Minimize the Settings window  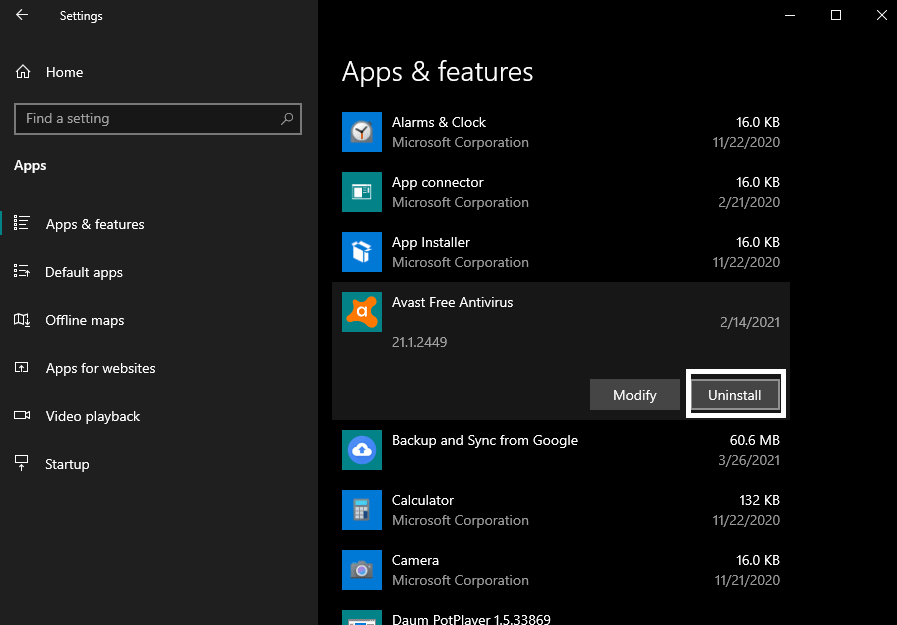[790, 15]
